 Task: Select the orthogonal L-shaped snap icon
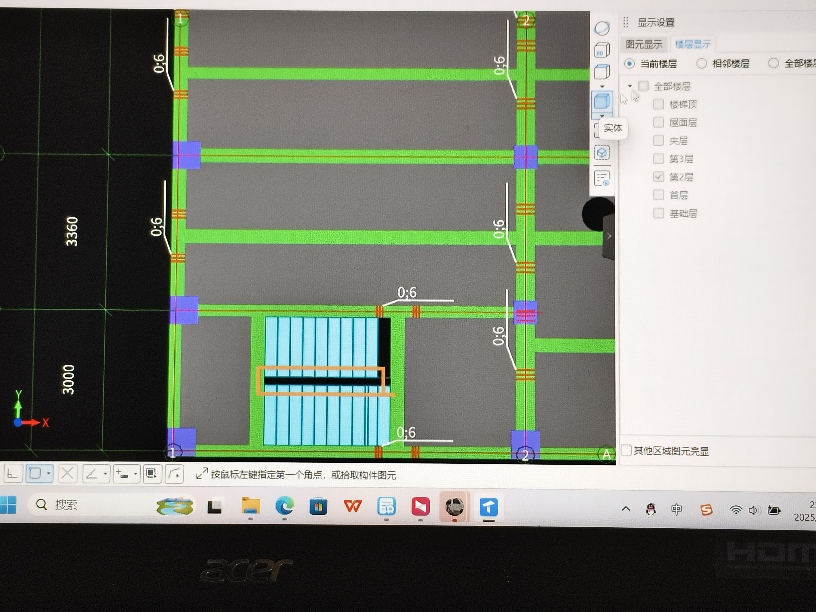[12, 474]
